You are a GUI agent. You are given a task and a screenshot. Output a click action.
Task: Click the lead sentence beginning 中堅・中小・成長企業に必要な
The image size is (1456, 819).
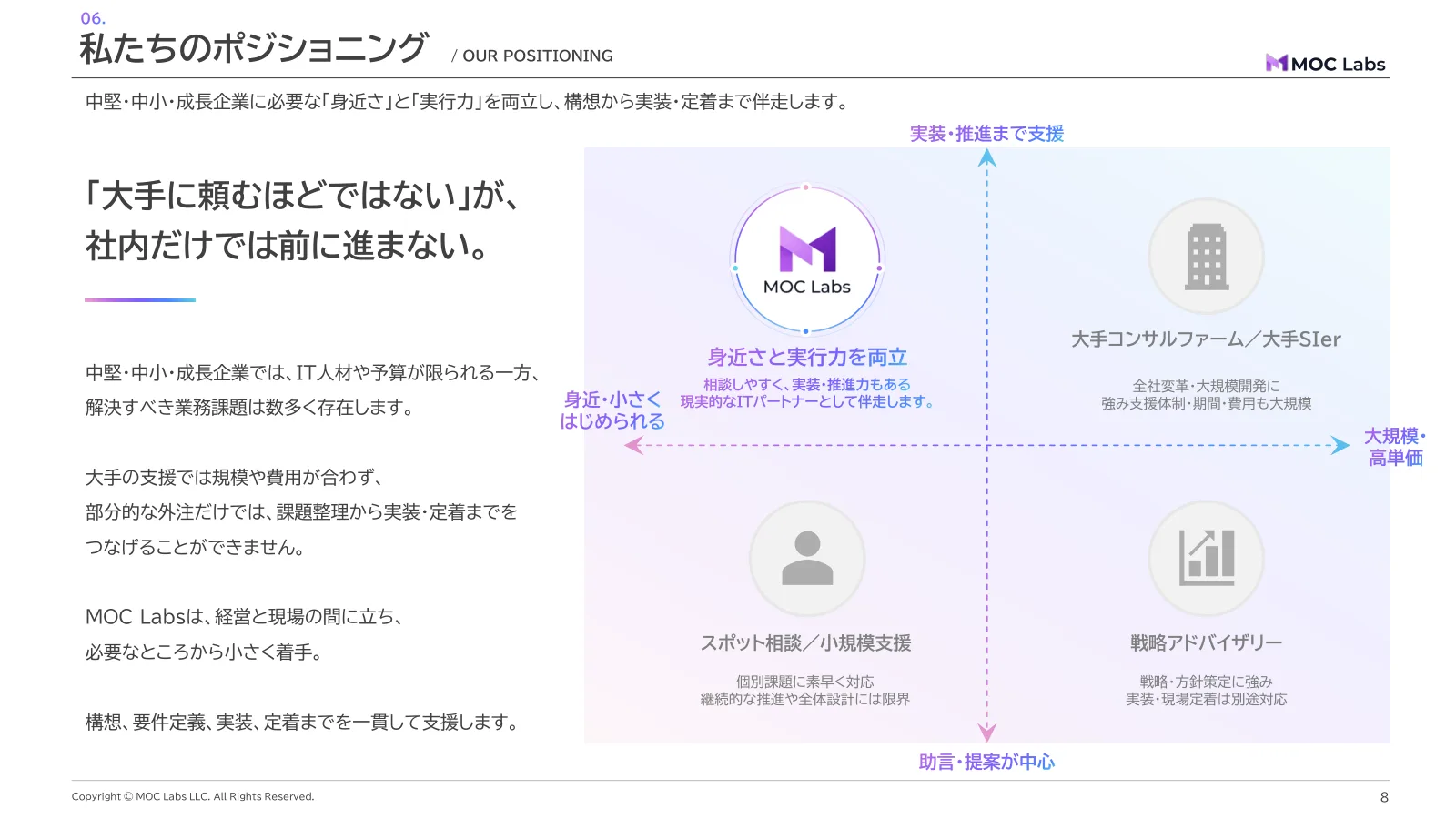tap(469, 102)
